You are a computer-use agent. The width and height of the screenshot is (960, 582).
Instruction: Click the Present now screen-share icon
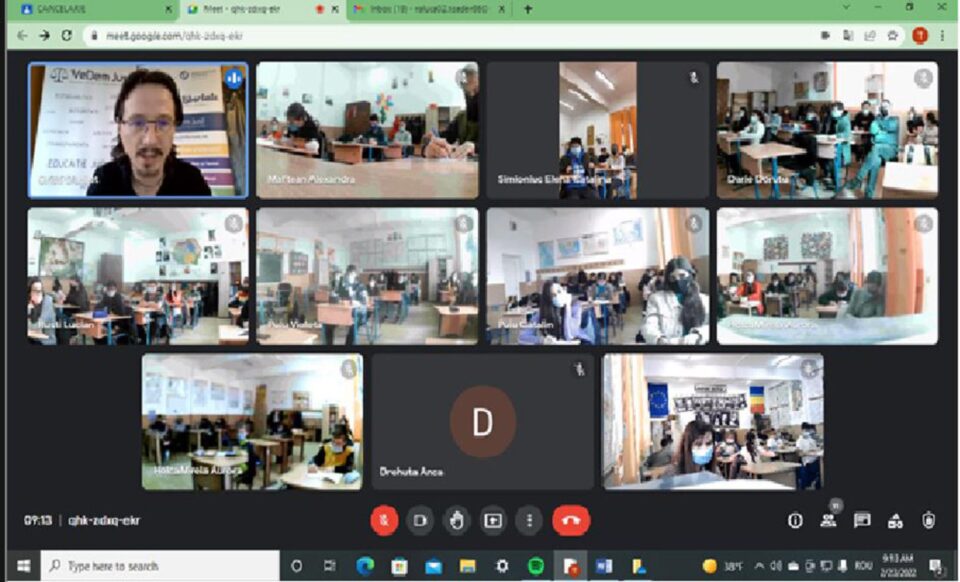click(x=493, y=520)
